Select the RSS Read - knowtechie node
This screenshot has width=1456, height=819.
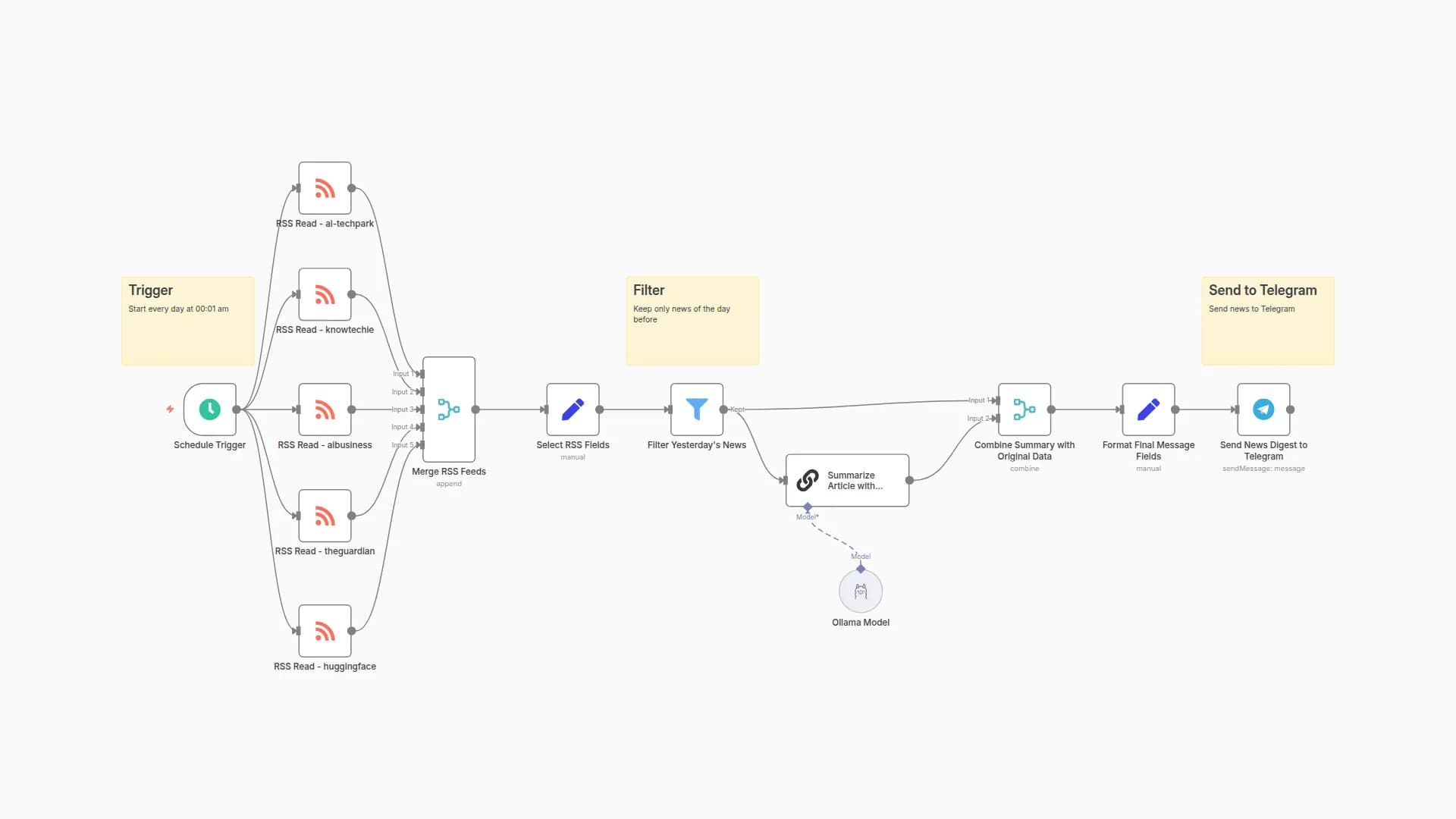click(325, 294)
